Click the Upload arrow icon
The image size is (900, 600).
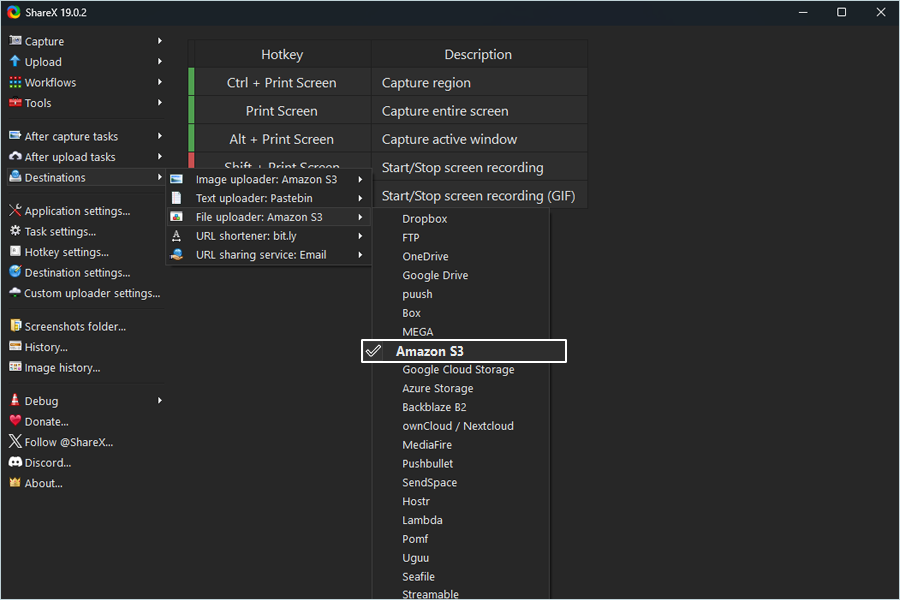15,62
